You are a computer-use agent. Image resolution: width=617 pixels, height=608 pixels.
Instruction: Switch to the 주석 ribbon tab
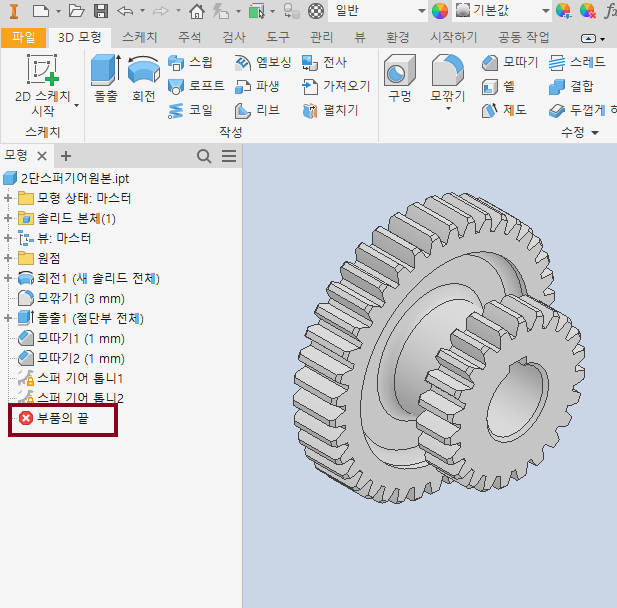190,37
